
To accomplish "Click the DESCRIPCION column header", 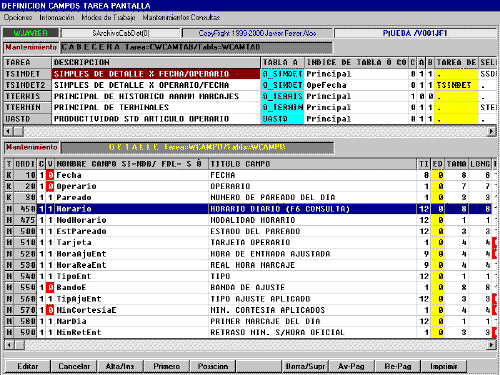I will [x=156, y=62].
